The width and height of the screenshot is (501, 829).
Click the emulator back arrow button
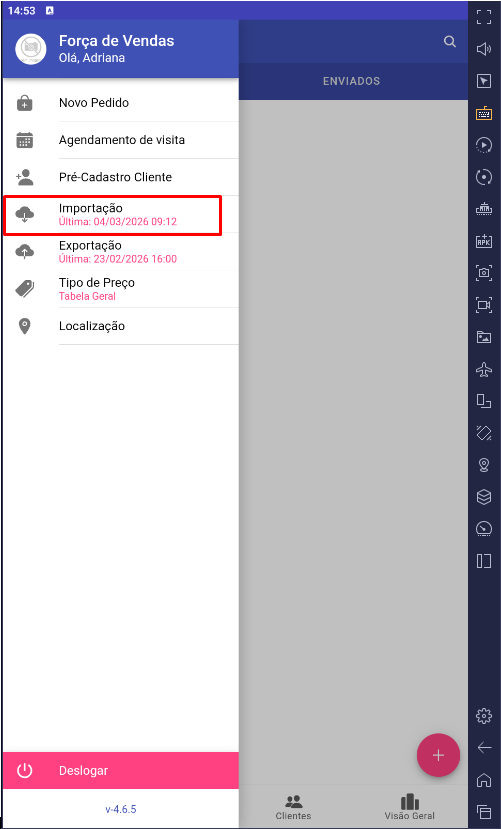(x=484, y=747)
